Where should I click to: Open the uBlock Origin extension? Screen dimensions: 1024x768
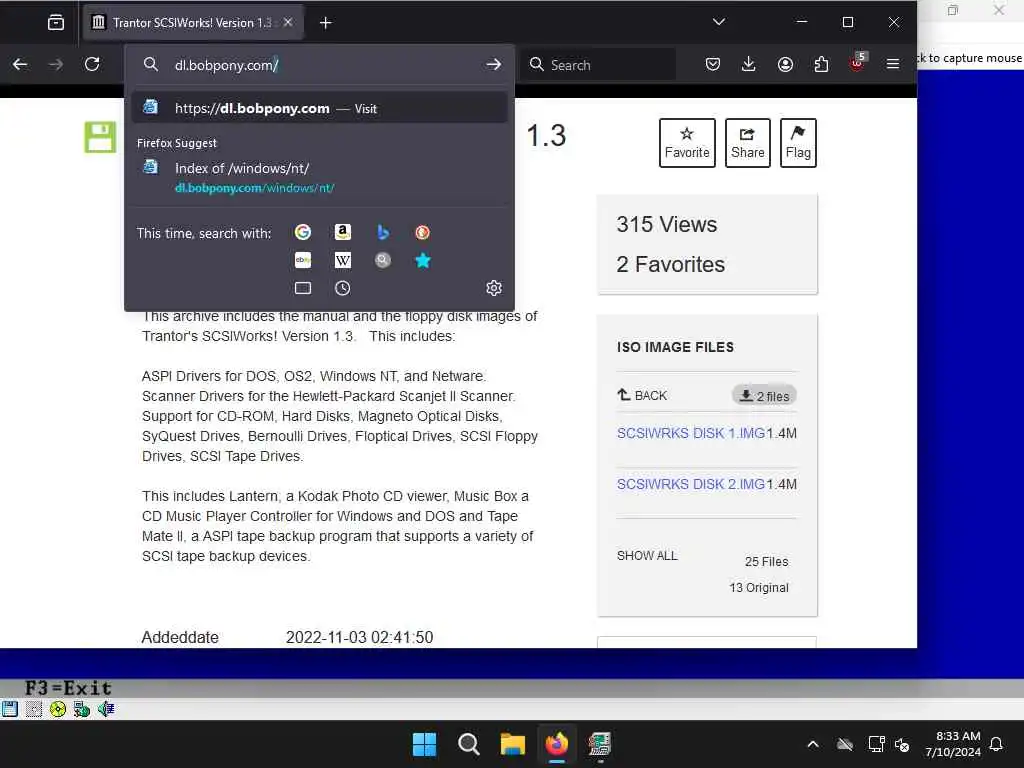coord(857,63)
